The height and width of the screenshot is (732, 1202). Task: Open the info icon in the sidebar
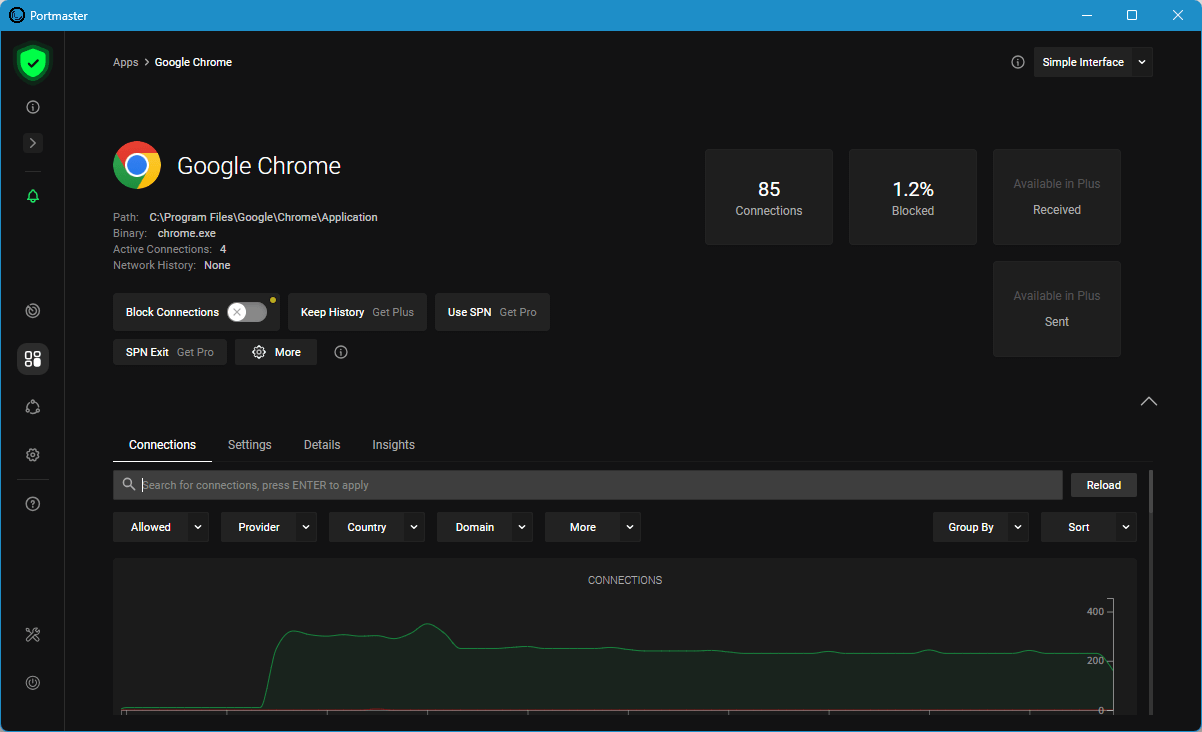[x=33, y=107]
